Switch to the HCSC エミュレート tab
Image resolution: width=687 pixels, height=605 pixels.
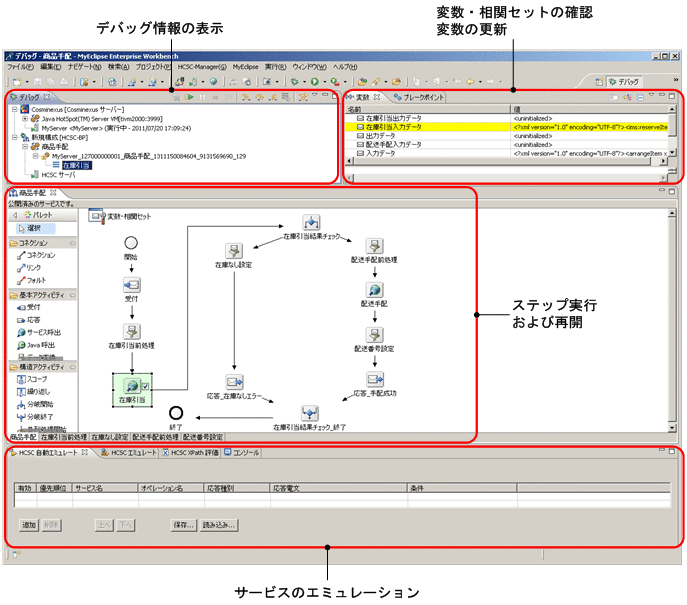click(x=128, y=453)
